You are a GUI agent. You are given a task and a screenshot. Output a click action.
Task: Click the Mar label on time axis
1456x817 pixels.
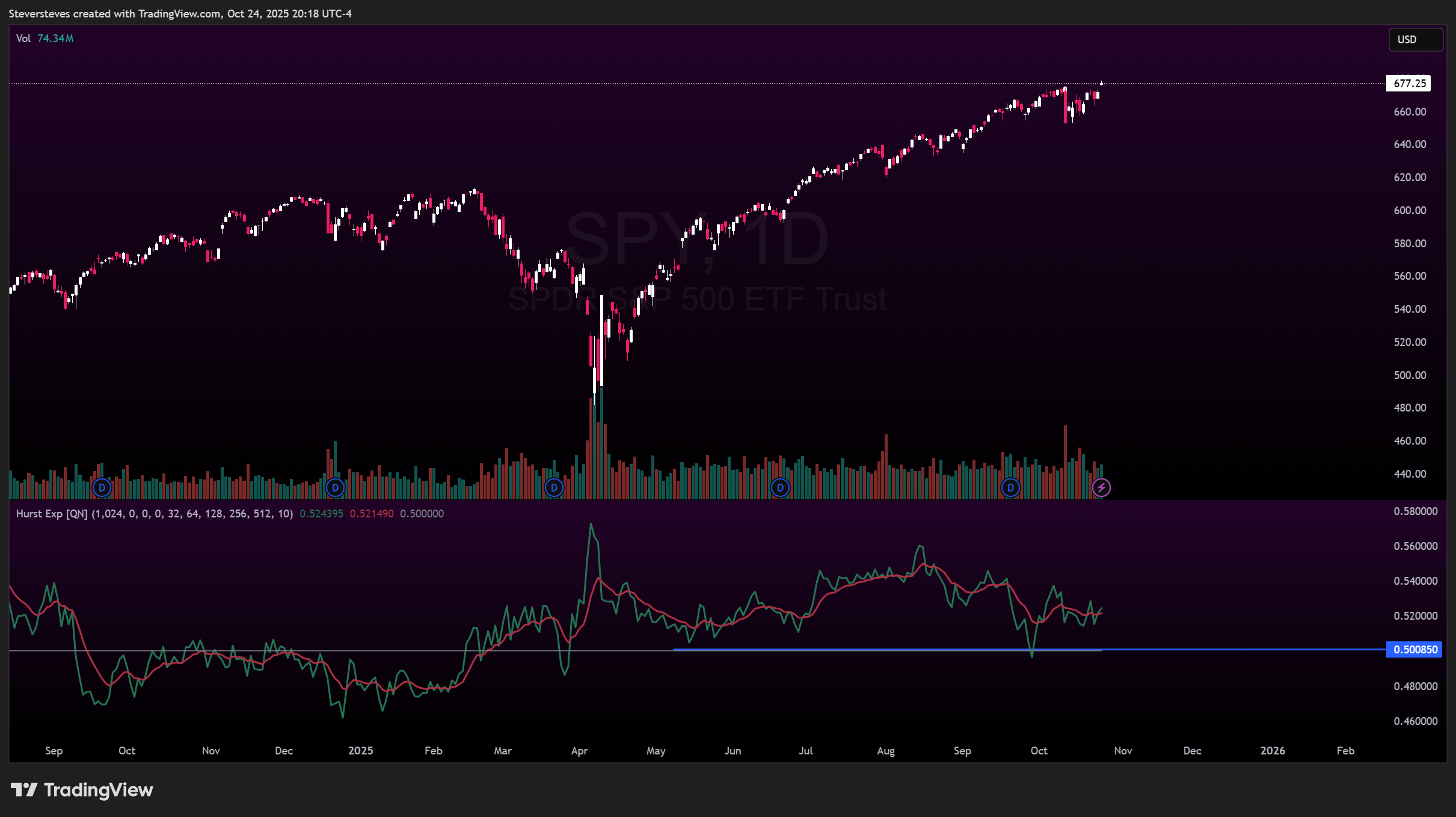click(x=503, y=751)
